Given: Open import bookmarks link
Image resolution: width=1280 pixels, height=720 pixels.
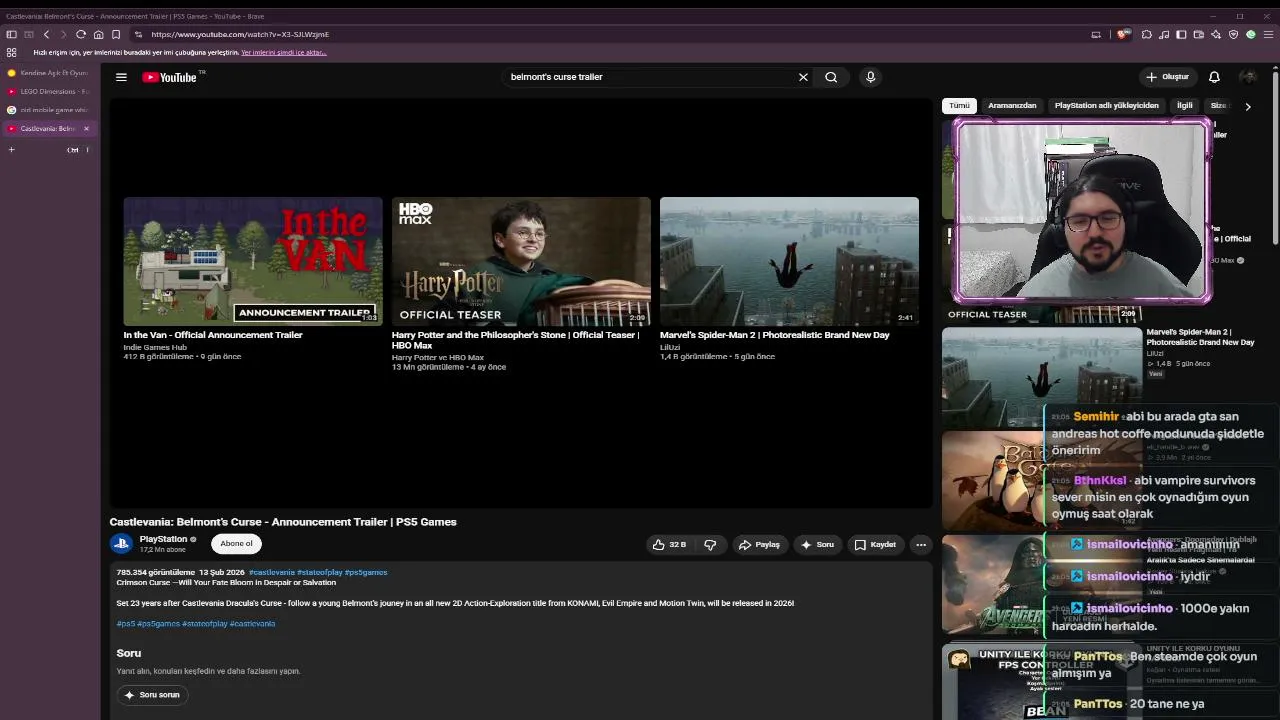Looking at the screenshot, I should pyautogui.click(x=284, y=52).
